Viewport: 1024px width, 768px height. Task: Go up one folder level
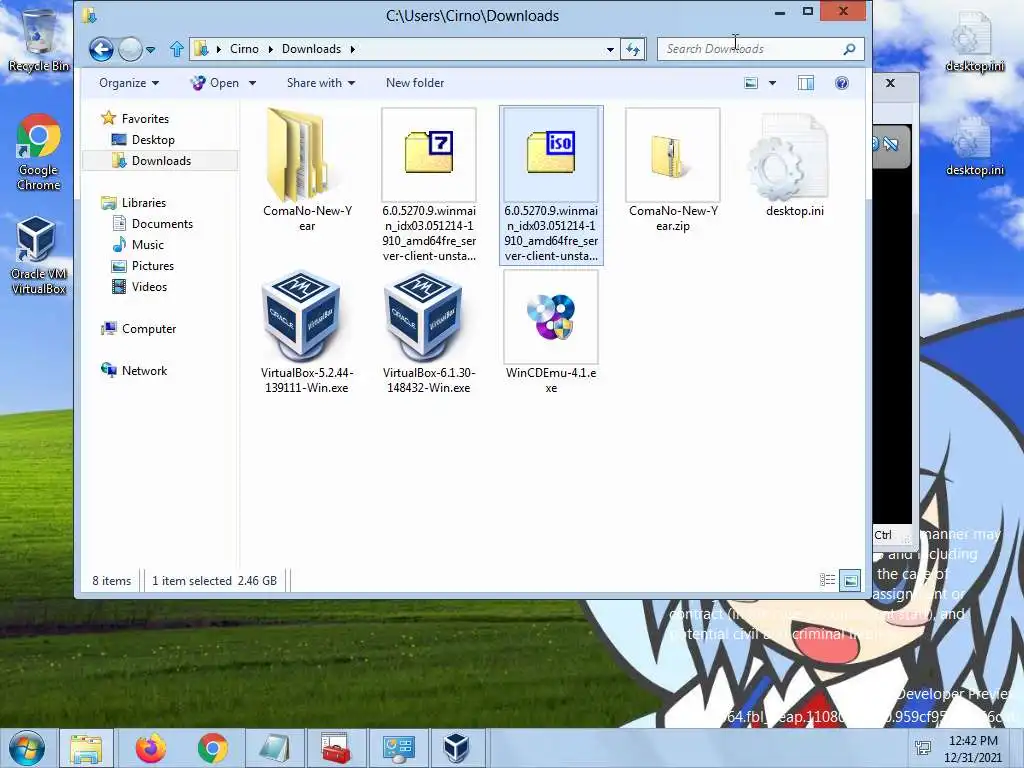[x=176, y=49]
